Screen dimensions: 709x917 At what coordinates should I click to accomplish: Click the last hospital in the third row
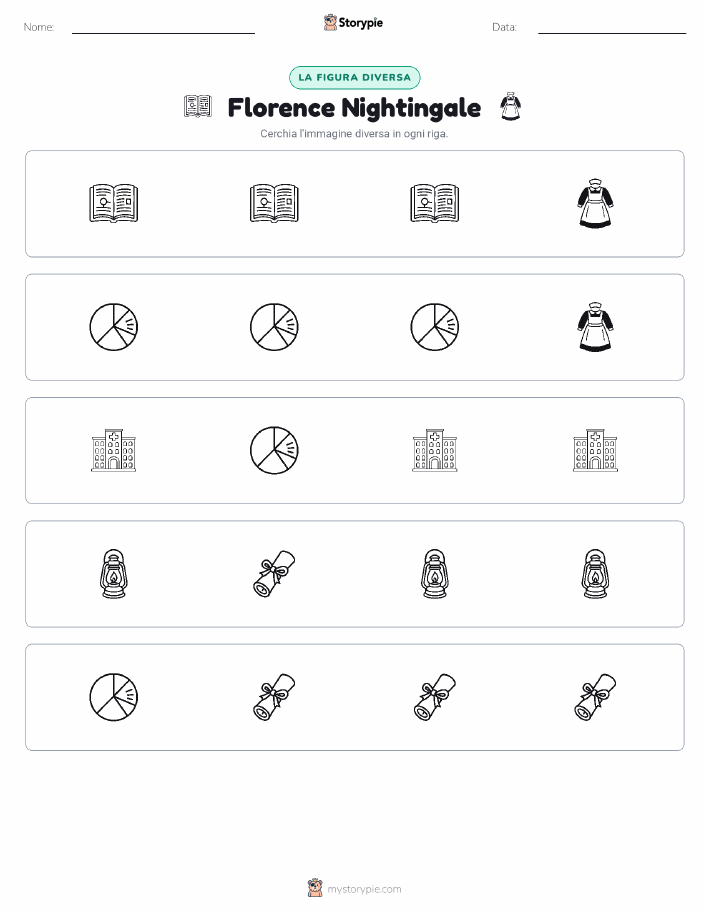[595, 450]
